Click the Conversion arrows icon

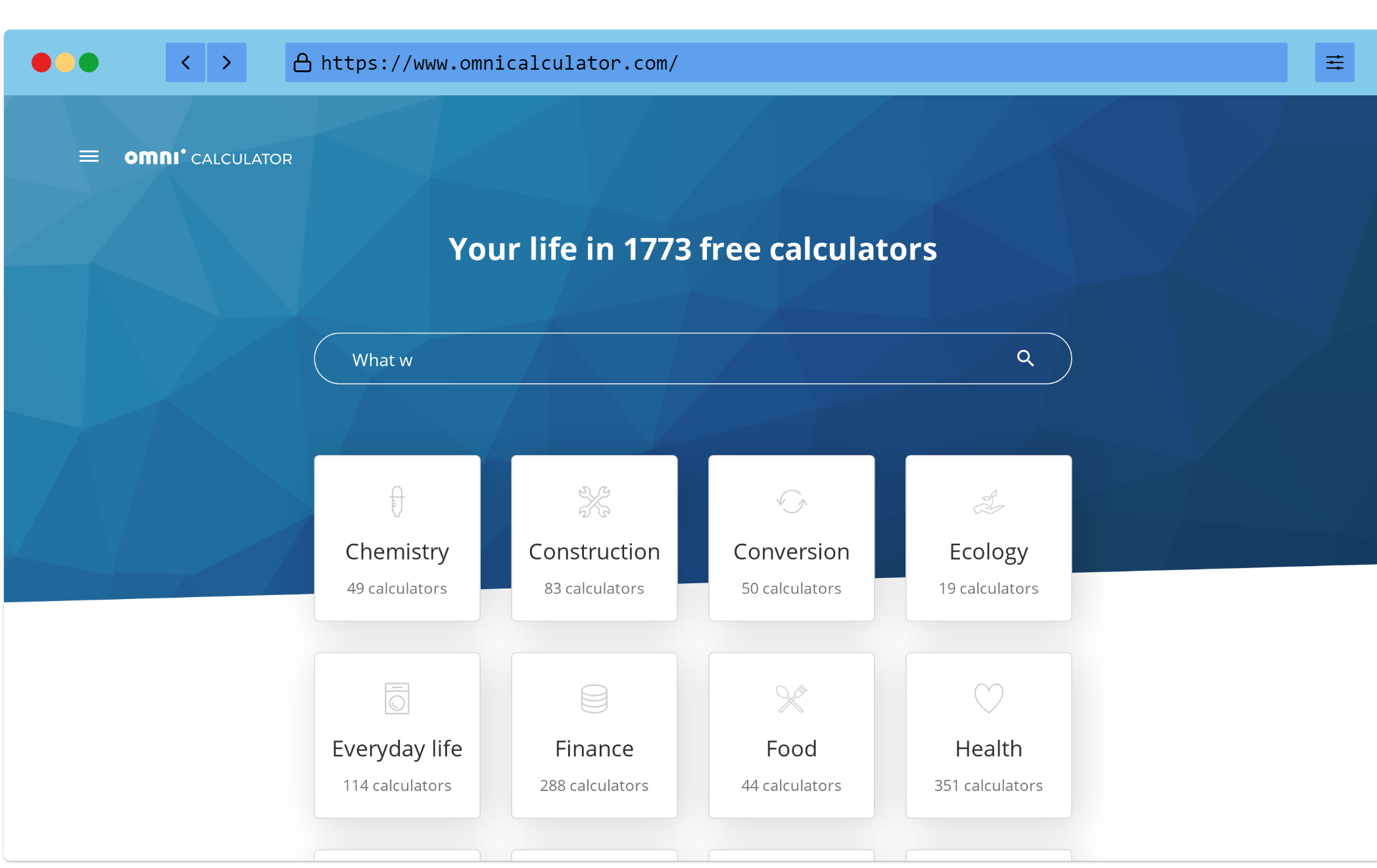[x=791, y=501]
